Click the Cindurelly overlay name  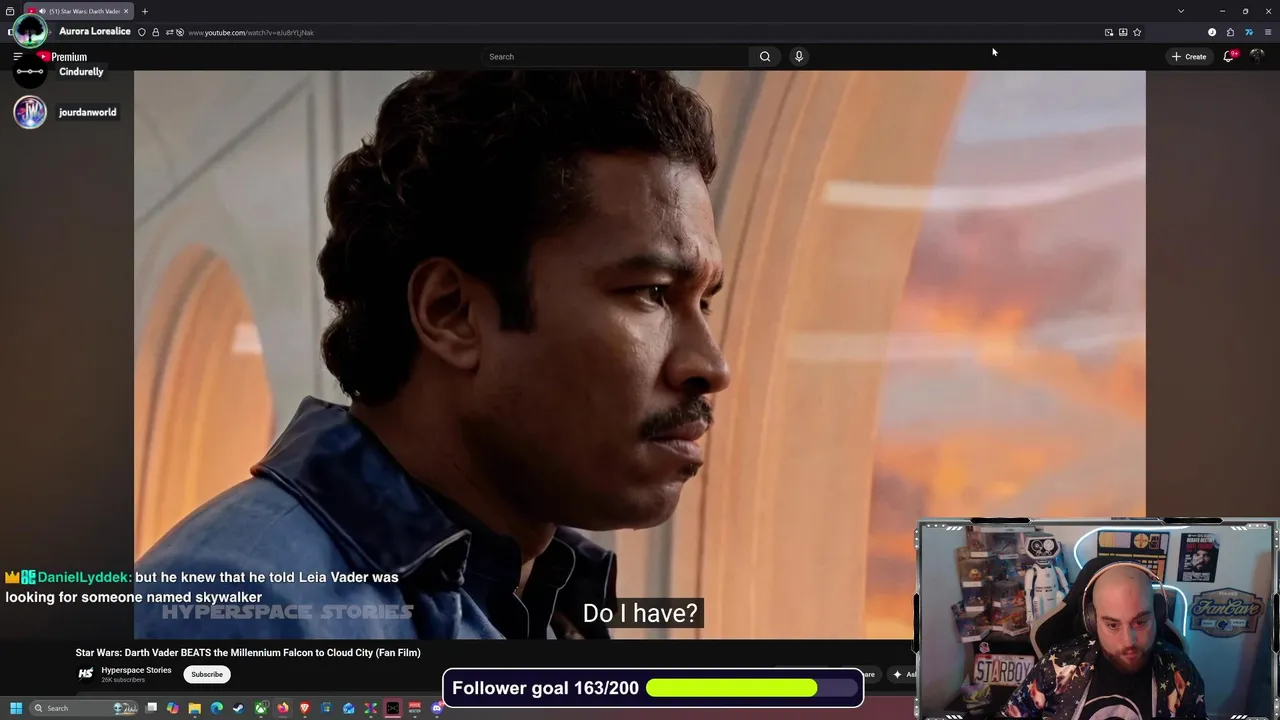(81, 72)
